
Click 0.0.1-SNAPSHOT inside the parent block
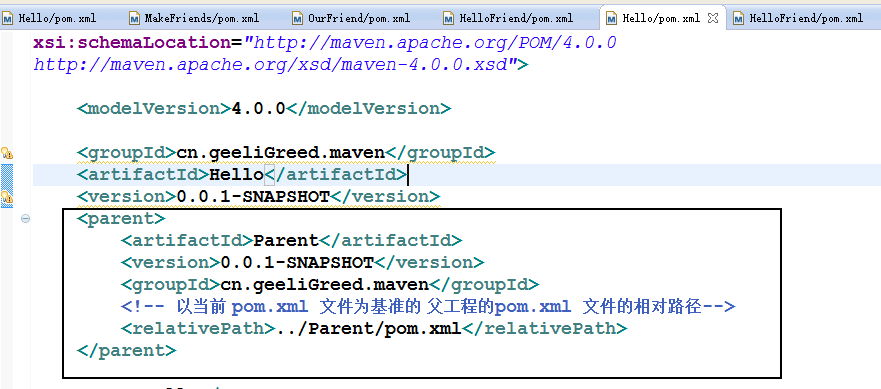[x=297, y=263]
